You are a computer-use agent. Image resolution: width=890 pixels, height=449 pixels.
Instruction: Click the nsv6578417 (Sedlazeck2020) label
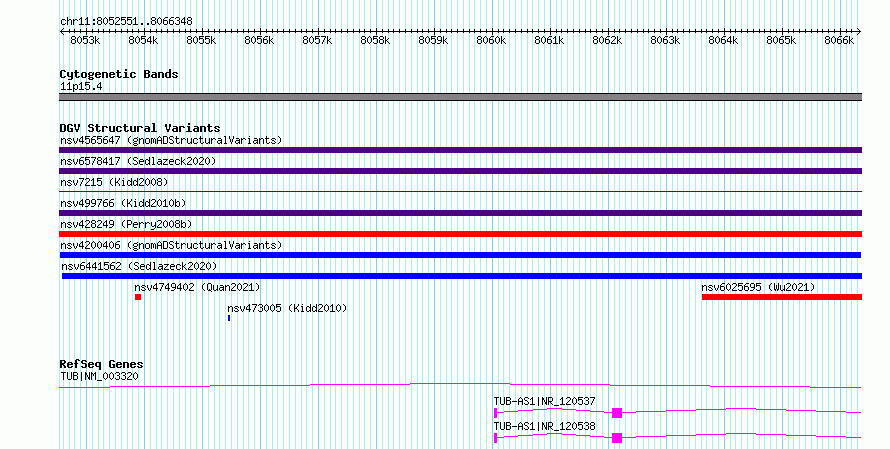138,161
